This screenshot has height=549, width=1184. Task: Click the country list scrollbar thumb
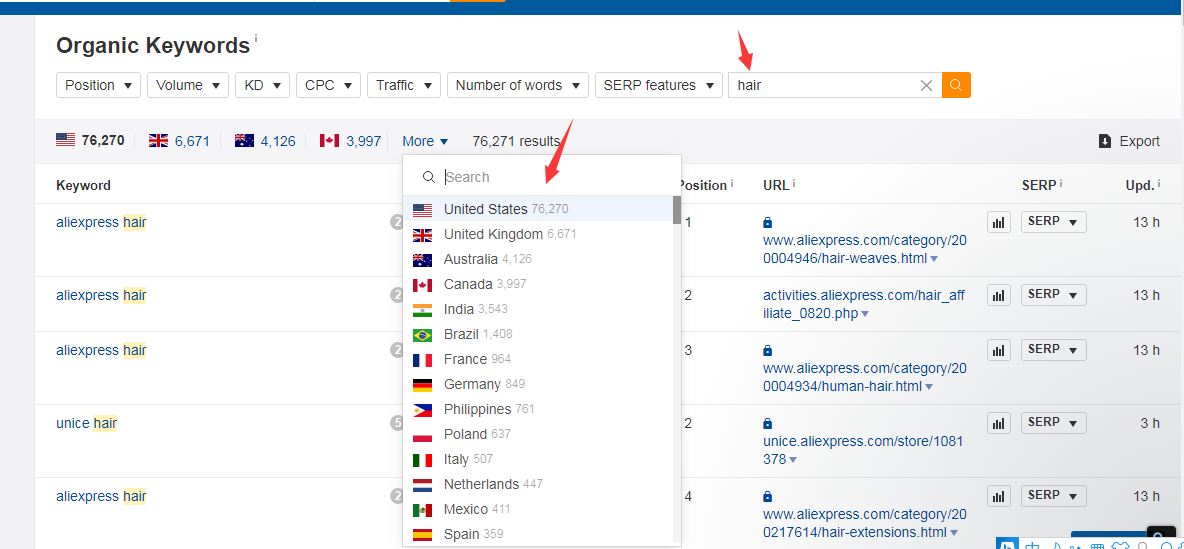tap(677, 209)
